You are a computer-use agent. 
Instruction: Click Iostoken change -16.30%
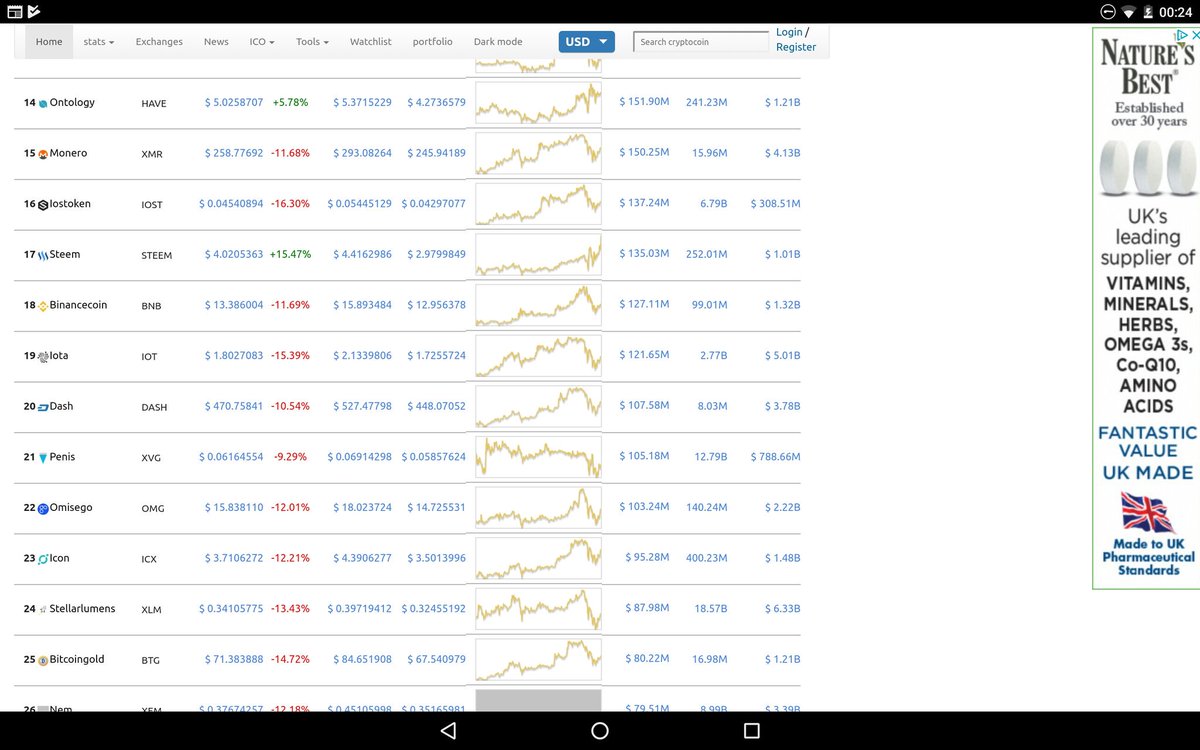point(290,203)
